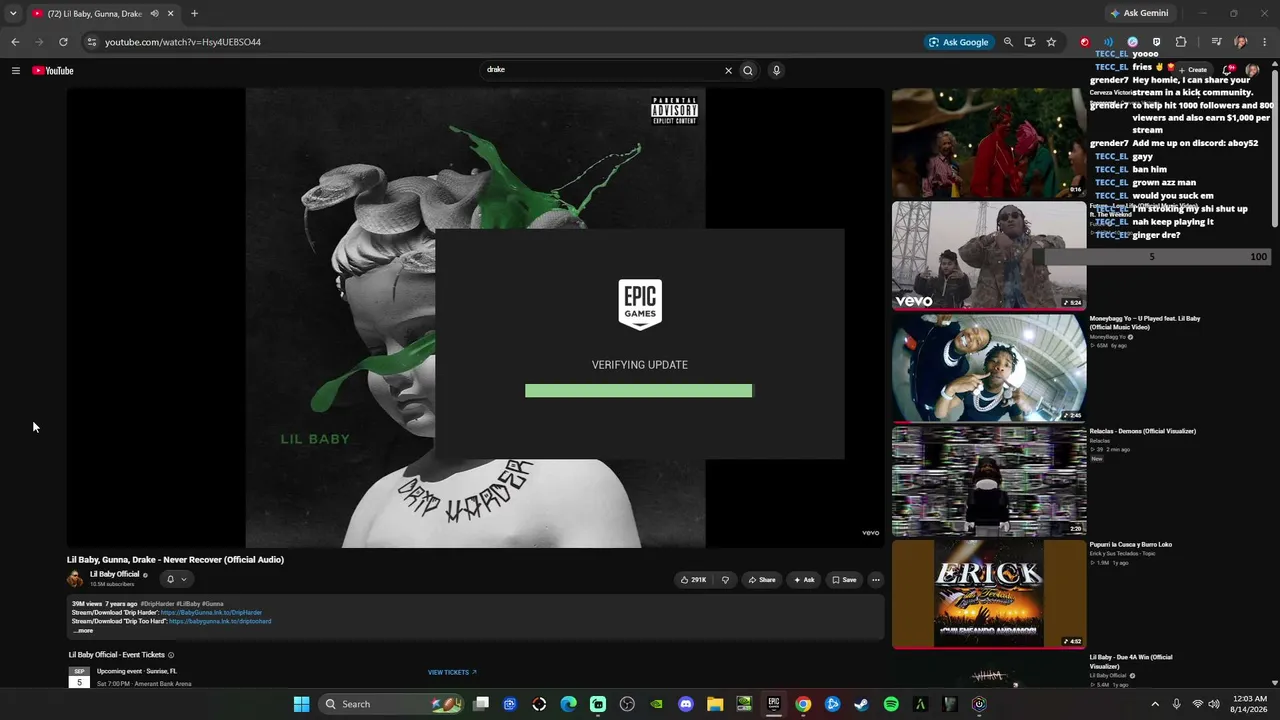Expand the tab search dropdown
Screen dimensions: 1280x720
tap(12, 13)
